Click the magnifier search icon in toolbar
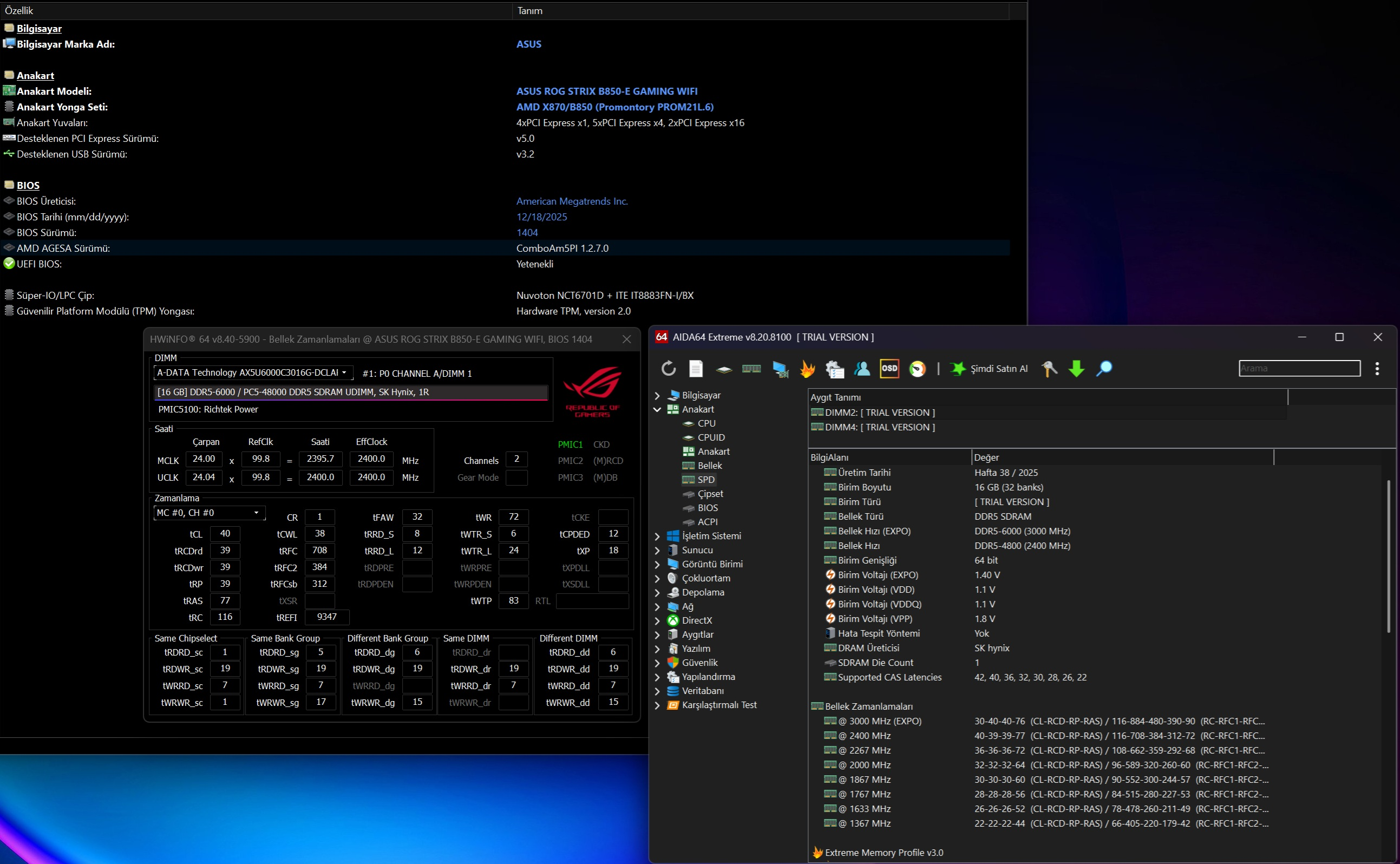The image size is (1400, 864). [x=1103, y=369]
